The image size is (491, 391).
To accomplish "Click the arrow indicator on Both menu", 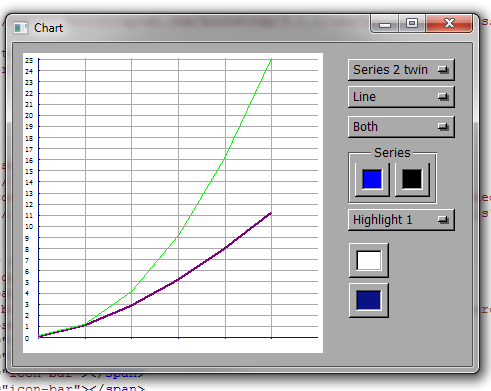I will (443, 127).
